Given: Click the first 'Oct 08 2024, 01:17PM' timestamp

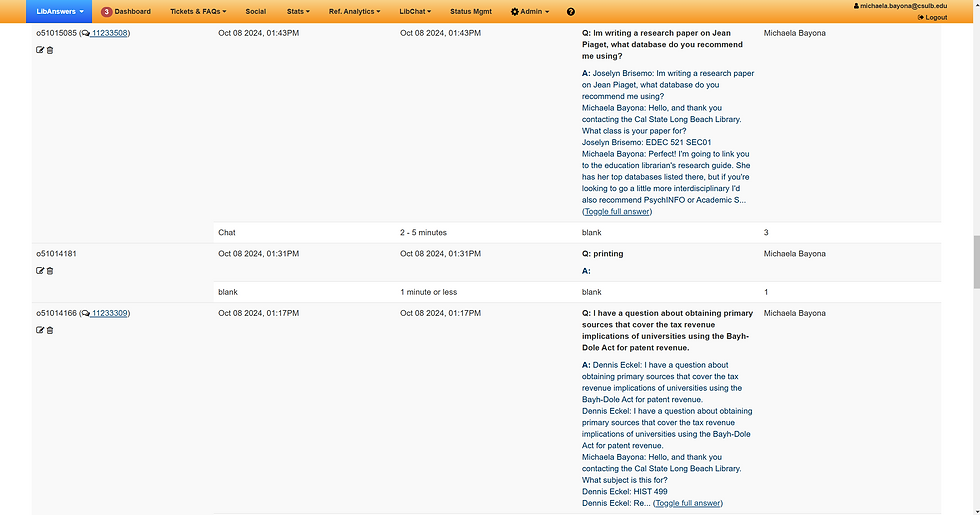Looking at the screenshot, I should (259, 313).
